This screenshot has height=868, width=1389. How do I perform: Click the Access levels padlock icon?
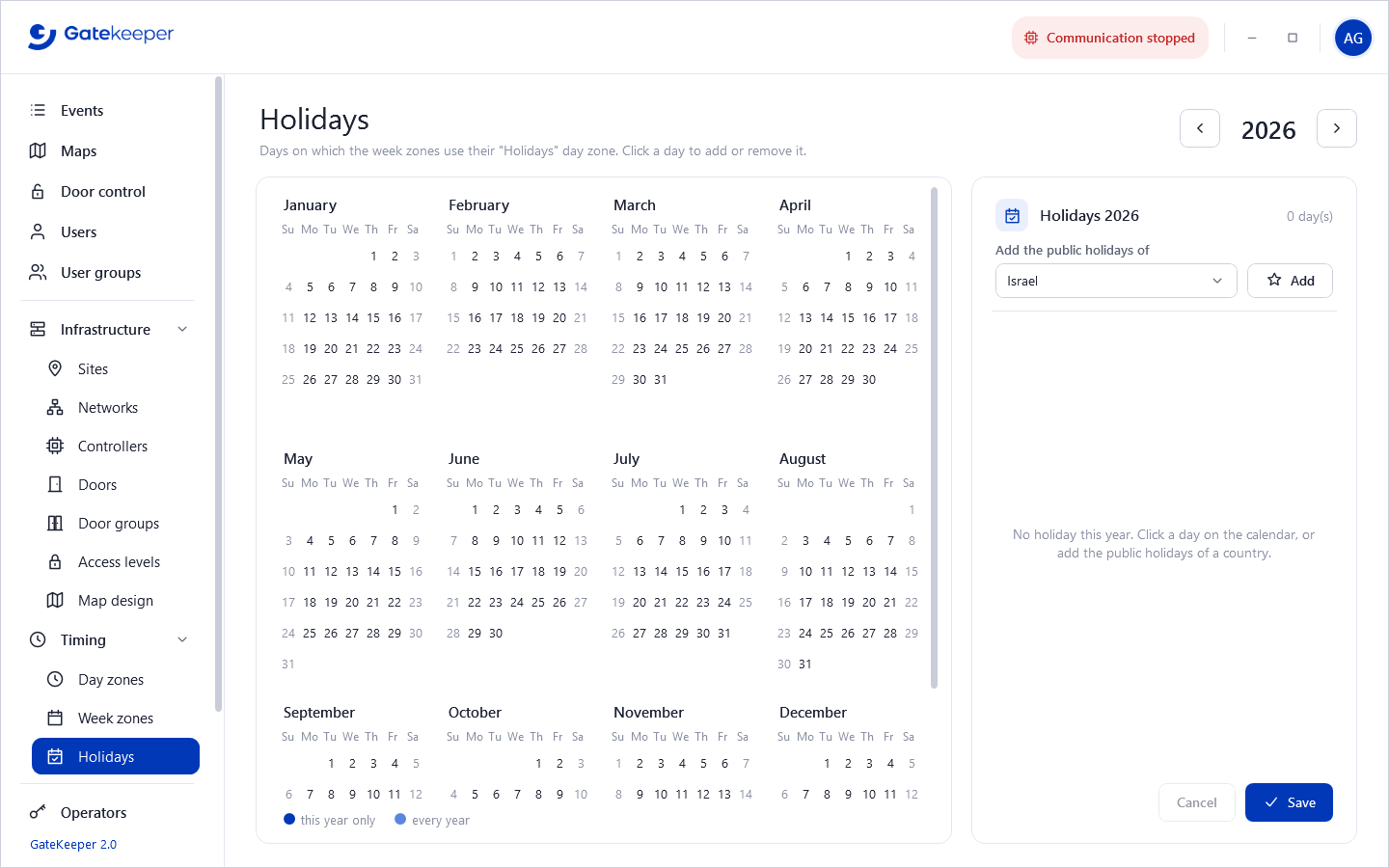(x=55, y=561)
